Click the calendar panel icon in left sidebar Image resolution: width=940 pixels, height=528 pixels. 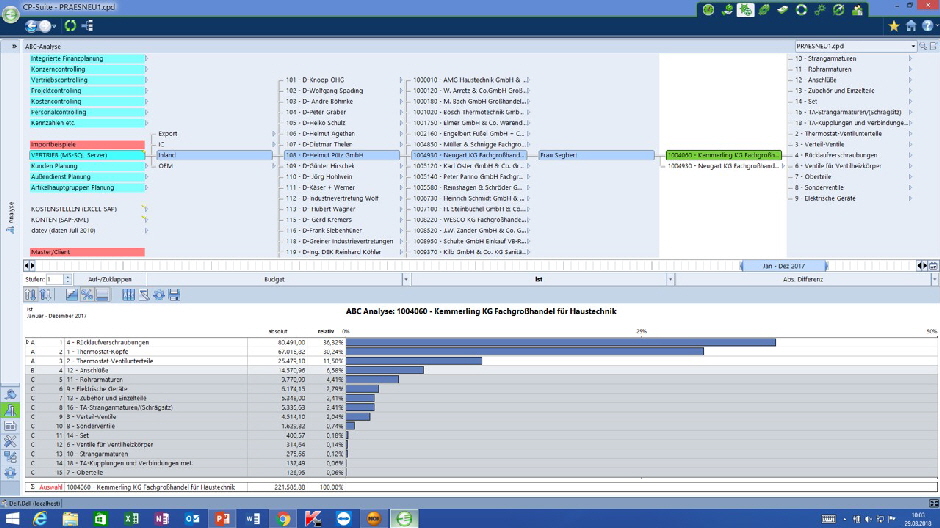pos(10,426)
